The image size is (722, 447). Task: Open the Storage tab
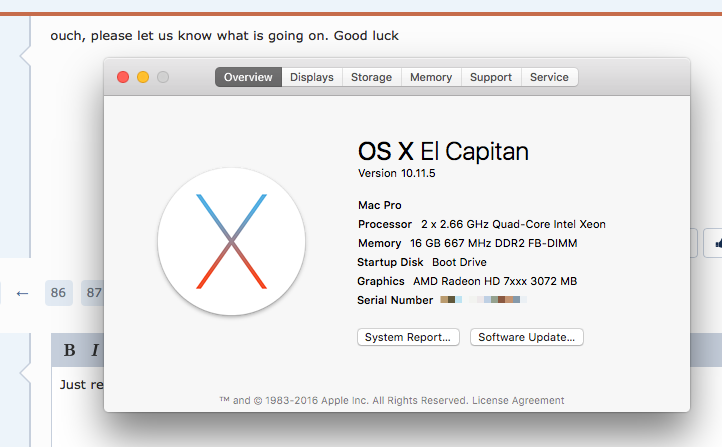tap(372, 77)
